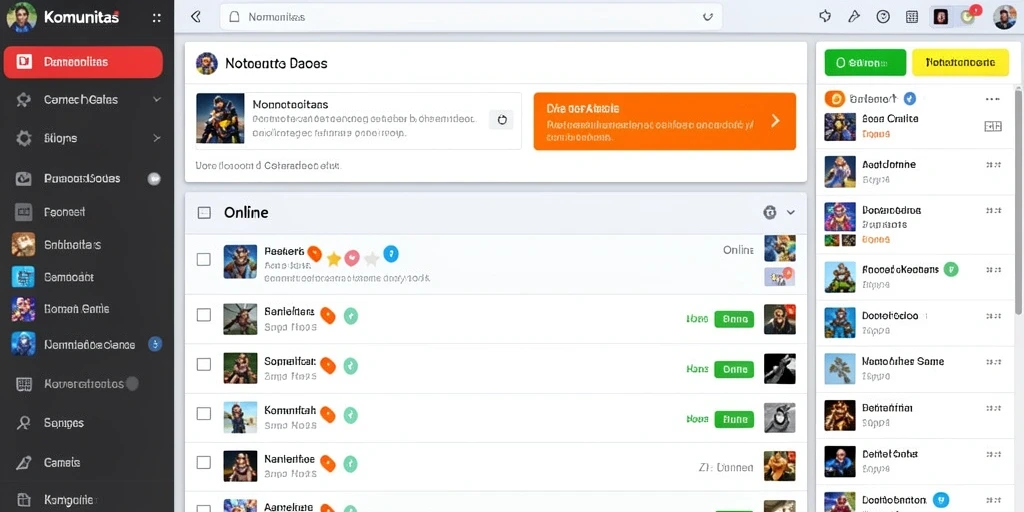Screen dimensions: 1024x512
Task: Click the Feonoet sidebar item icon
Action: pyautogui.click(x=24, y=212)
